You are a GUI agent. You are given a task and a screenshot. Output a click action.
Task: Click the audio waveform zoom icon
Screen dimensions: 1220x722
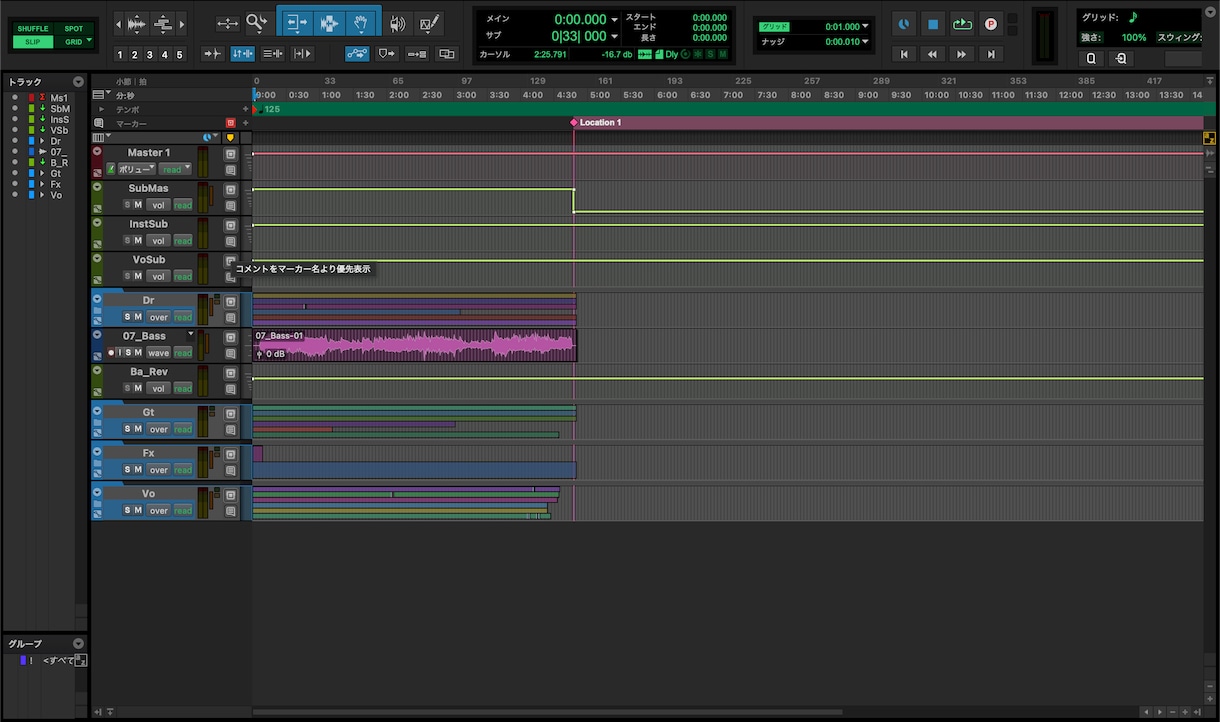point(136,24)
